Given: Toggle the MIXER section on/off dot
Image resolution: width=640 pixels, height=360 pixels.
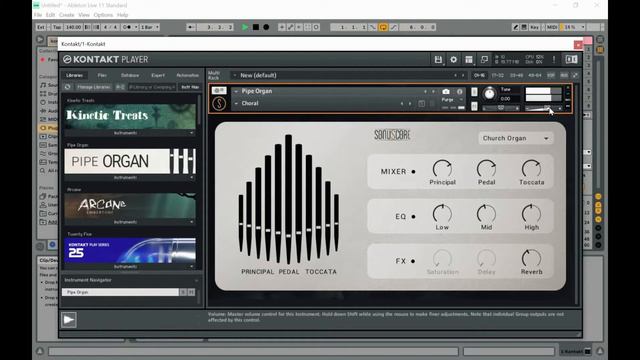Looking at the screenshot, I should [x=413, y=172].
